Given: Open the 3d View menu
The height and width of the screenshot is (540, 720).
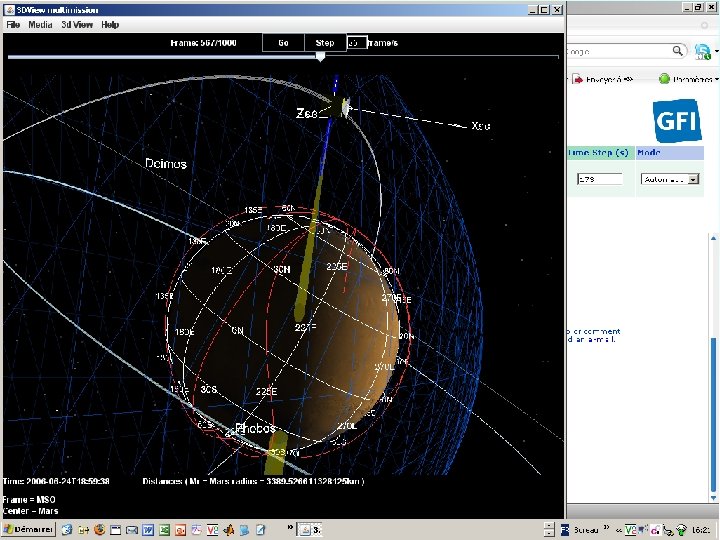Looking at the screenshot, I should pyautogui.click(x=75, y=24).
